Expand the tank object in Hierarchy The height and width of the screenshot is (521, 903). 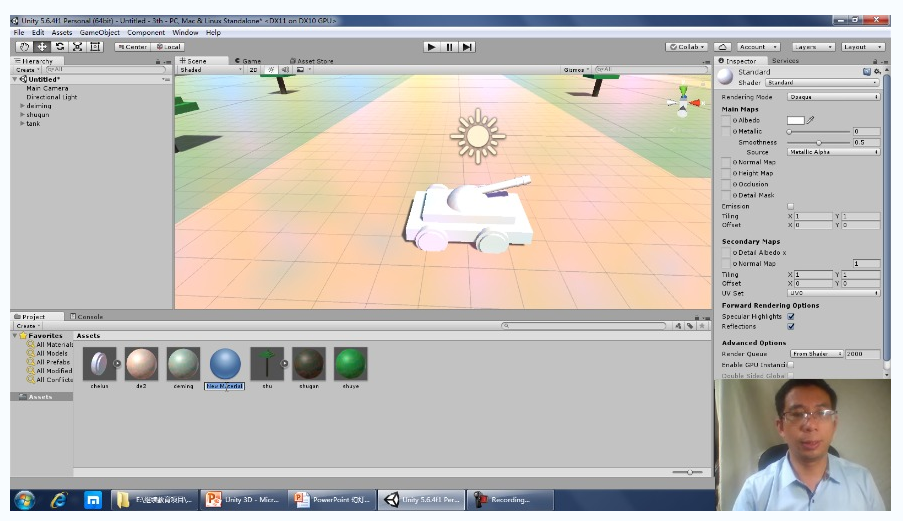point(22,123)
